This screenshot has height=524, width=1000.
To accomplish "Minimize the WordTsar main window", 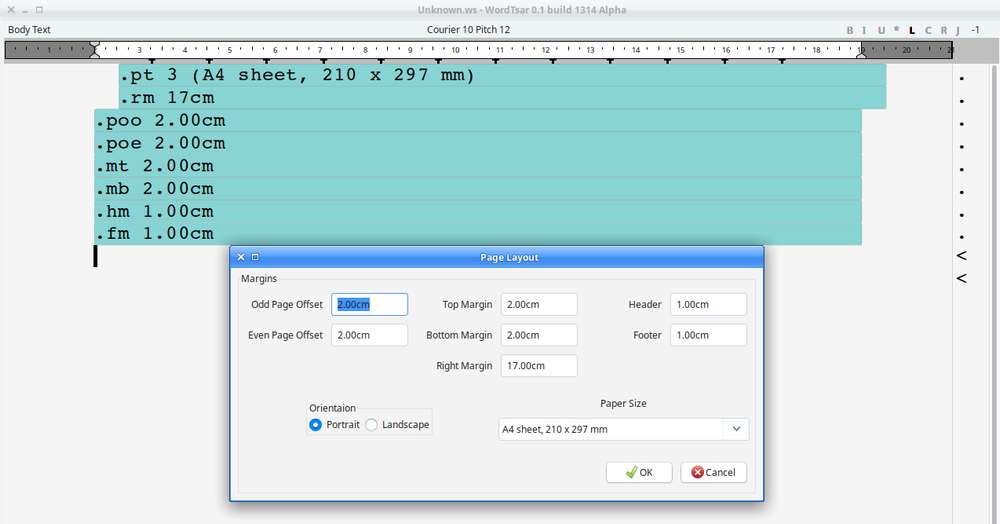I will [x=26, y=10].
